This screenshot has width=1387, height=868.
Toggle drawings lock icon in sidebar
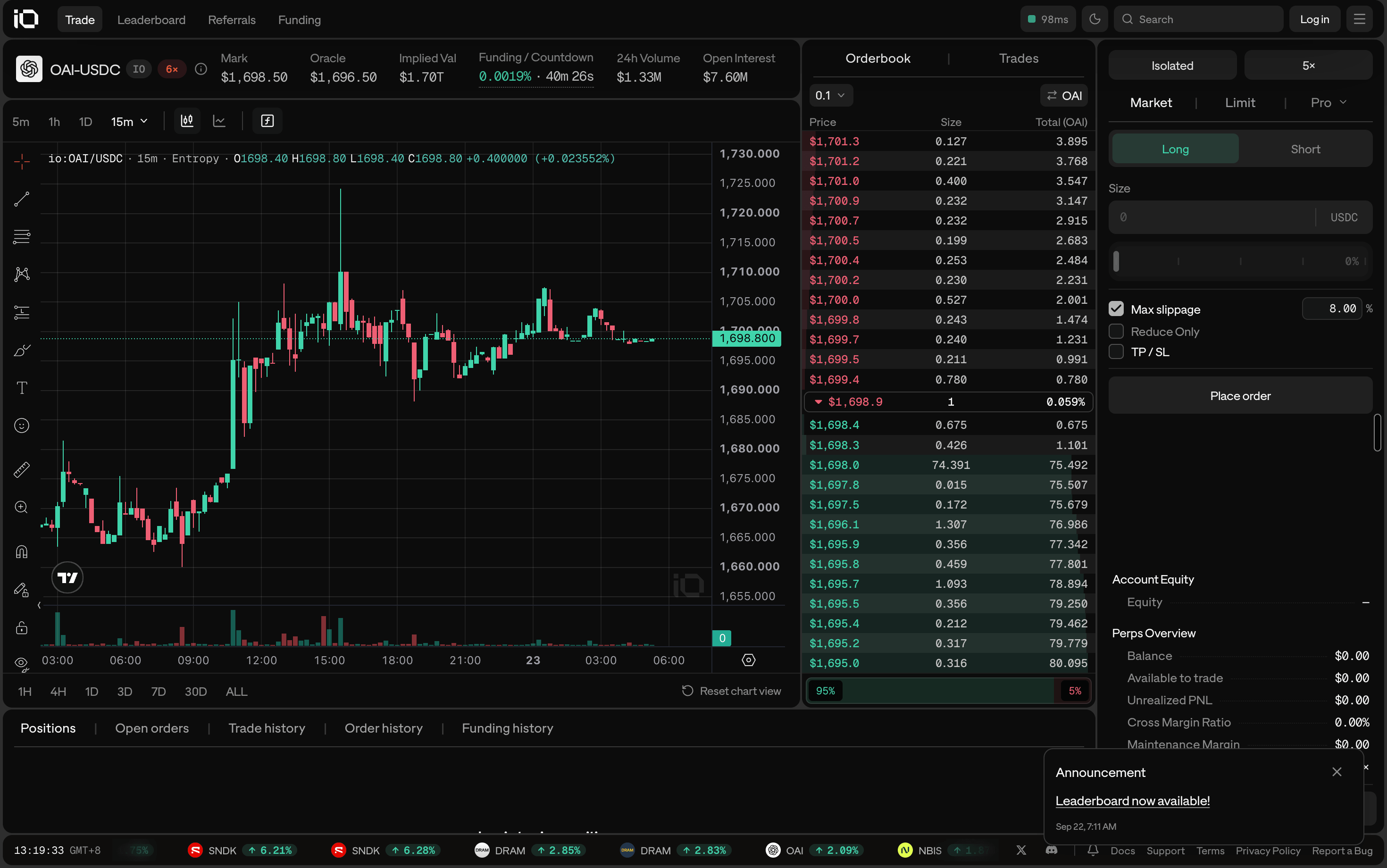coord(22,627)
